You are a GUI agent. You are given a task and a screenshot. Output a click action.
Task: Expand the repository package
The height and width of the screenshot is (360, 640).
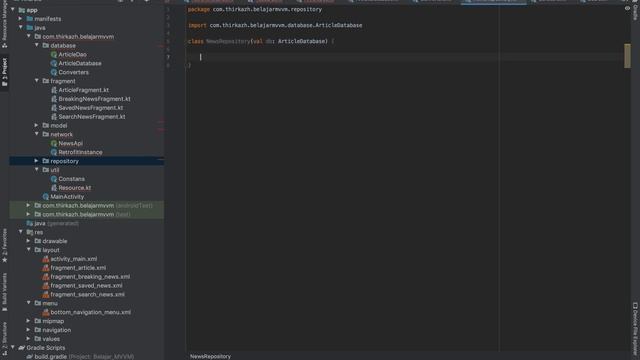36,161
